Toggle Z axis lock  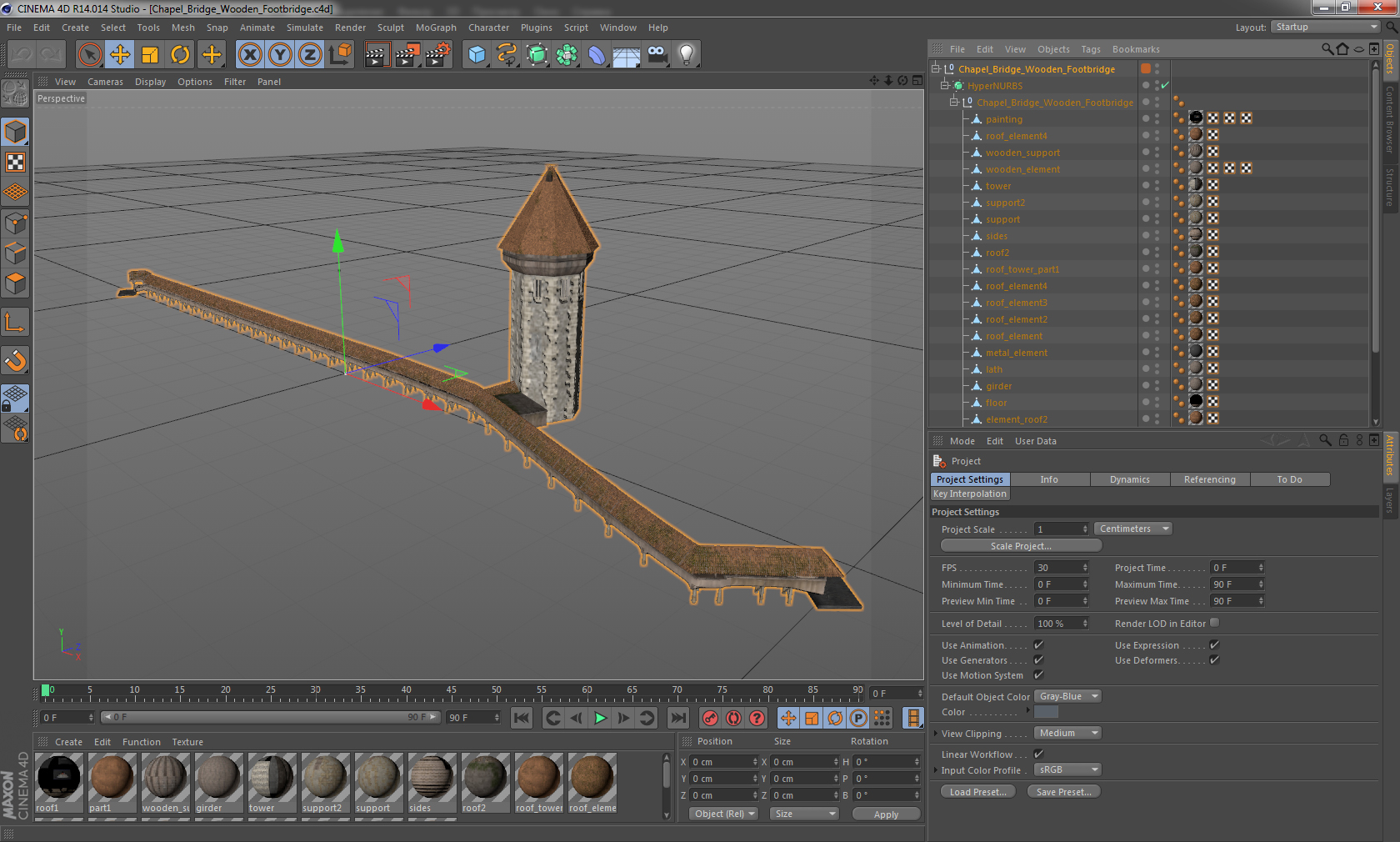310,55
